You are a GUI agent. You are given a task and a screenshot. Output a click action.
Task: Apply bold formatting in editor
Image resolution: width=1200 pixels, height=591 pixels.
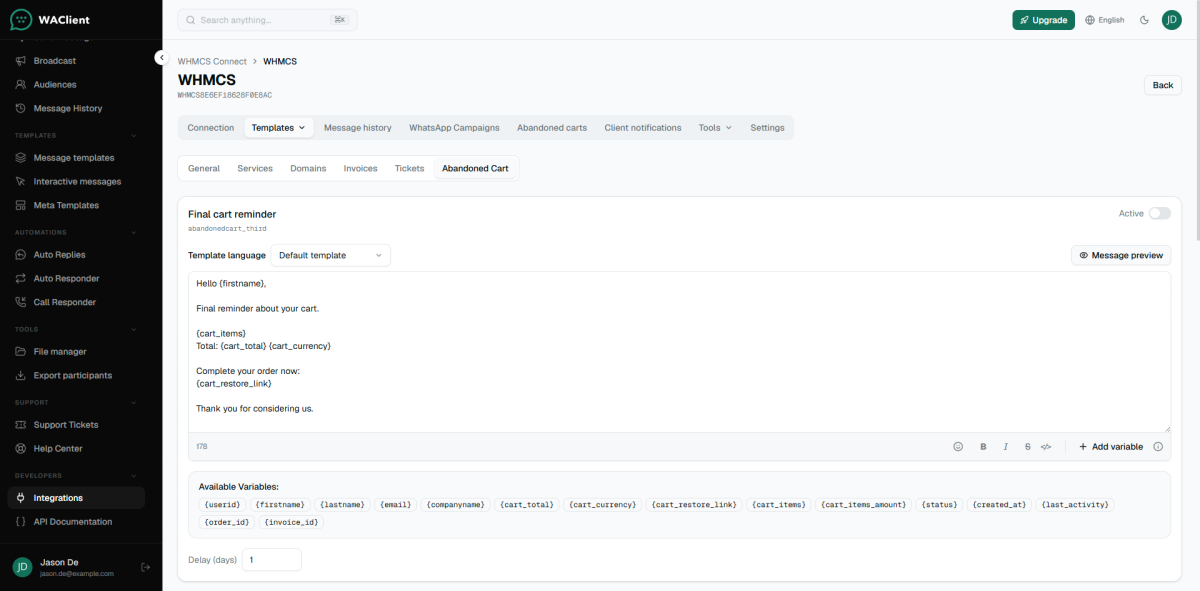point(983,447)
